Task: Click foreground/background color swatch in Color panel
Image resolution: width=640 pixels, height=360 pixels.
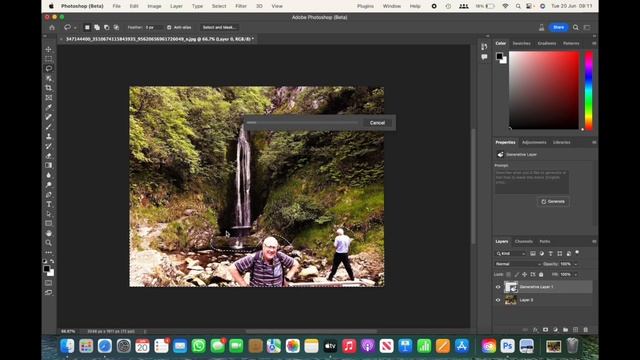Action: pyautogui.click(x=501, y=58)
